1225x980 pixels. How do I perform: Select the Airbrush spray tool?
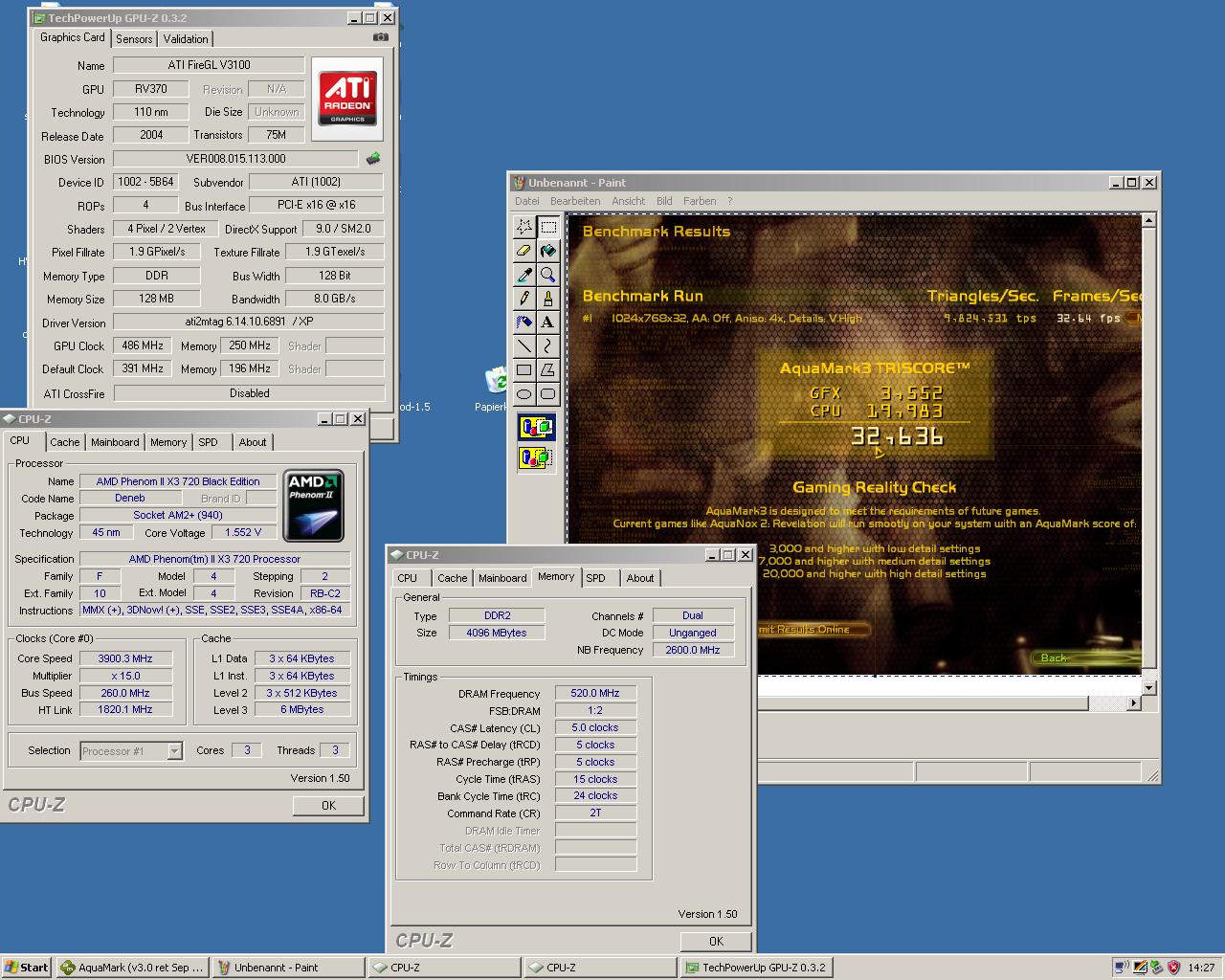524,322
